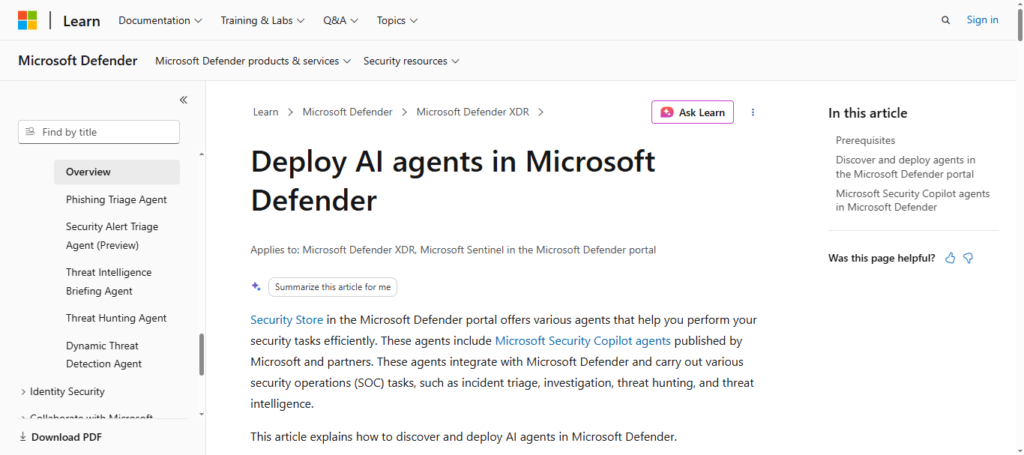The image size is (1024, 455).
Task: Click the Ask Learn button
Action: point(692,112)
